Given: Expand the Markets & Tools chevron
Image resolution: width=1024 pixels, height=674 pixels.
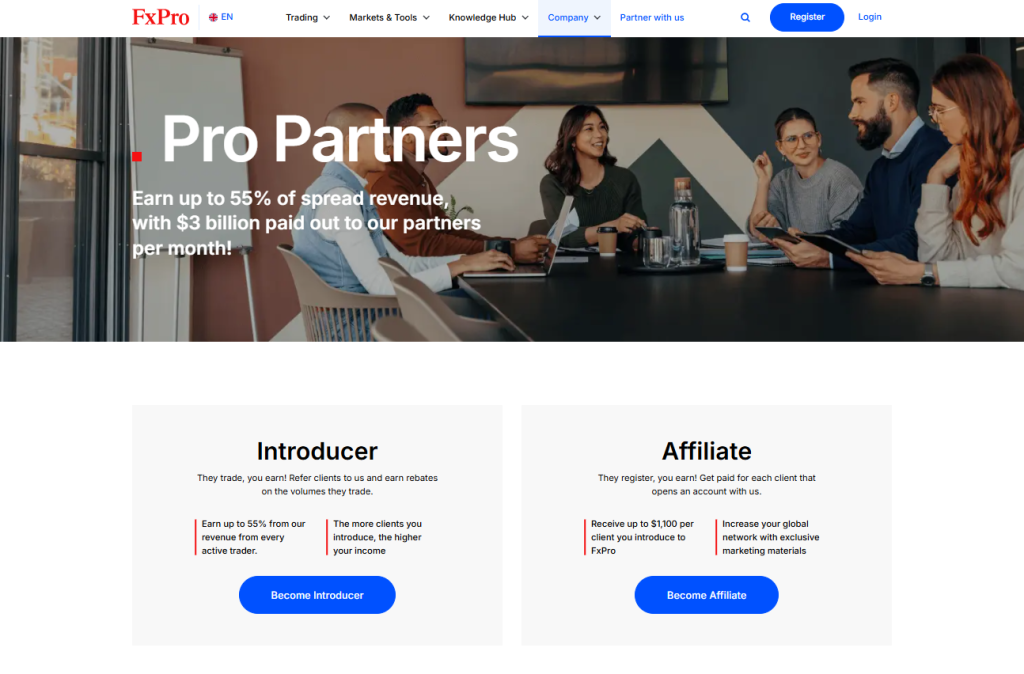Looking at the screenshot, I should pyautogui.click(x=426, y=18).
